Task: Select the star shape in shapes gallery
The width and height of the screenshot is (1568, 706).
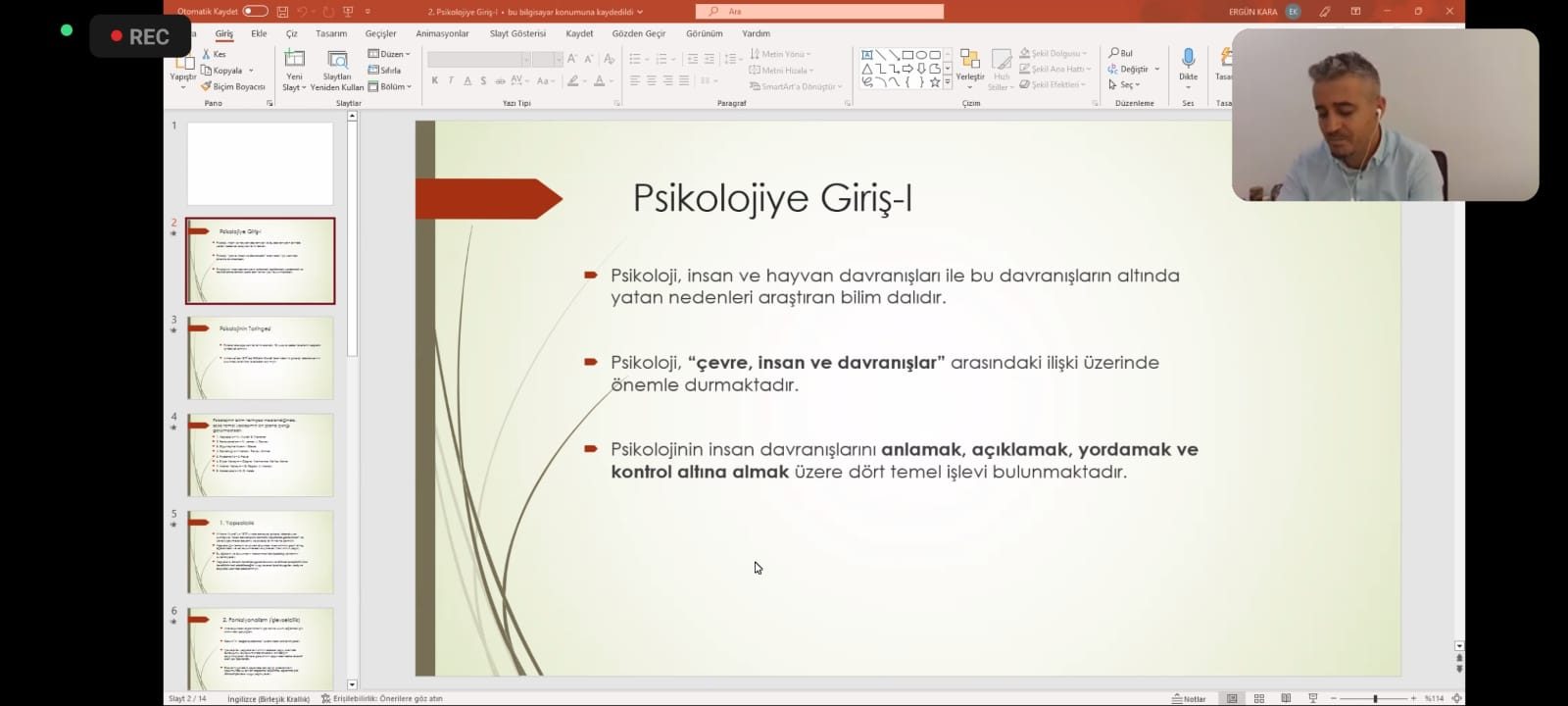Action: 935,82
